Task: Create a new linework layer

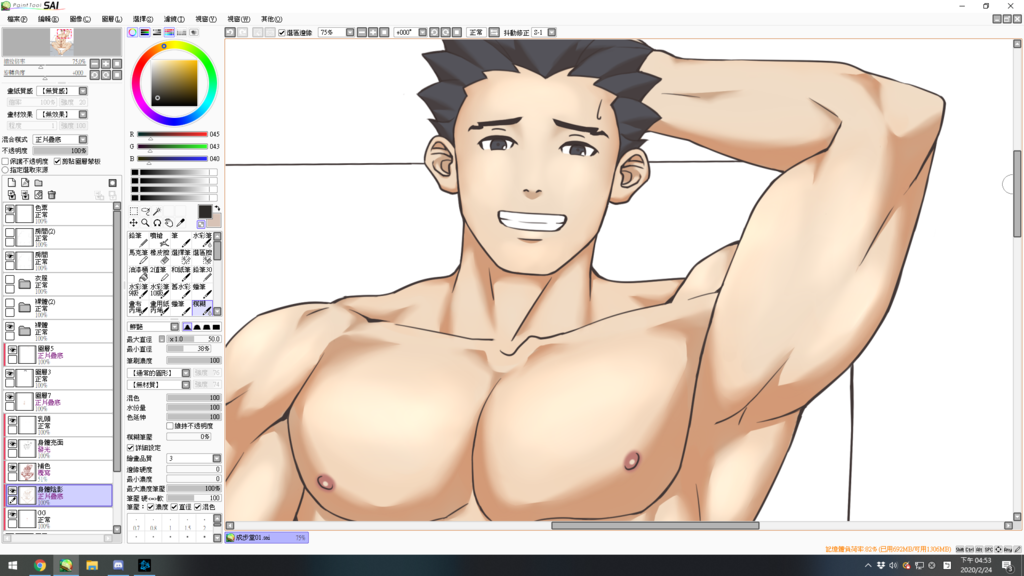Action: pos(25,183)
